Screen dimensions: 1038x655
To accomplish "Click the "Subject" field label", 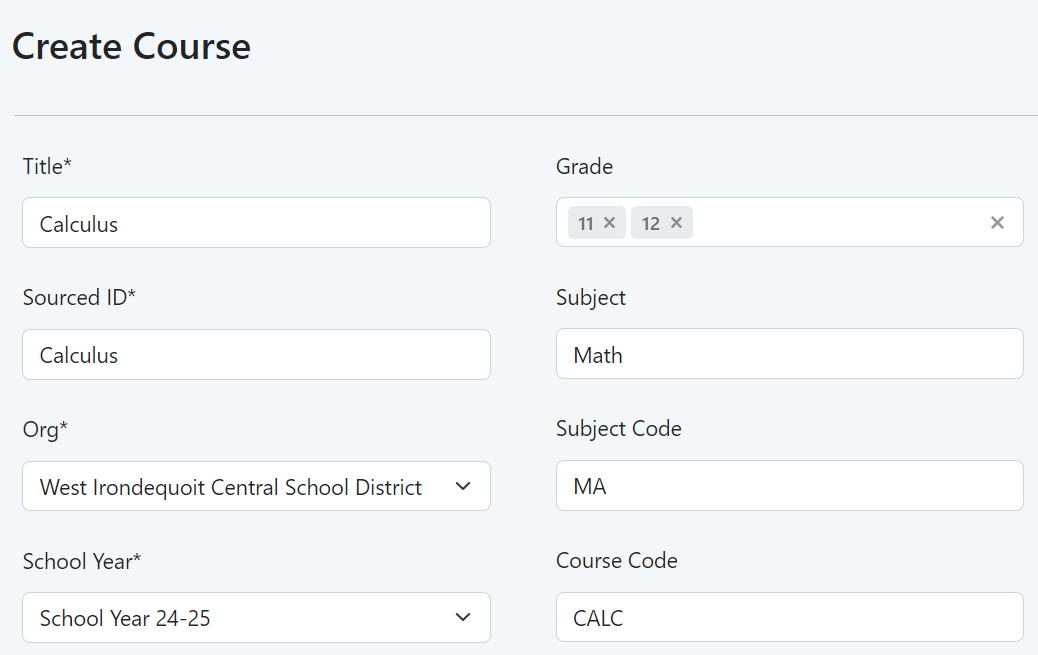I will pos(590,298).
